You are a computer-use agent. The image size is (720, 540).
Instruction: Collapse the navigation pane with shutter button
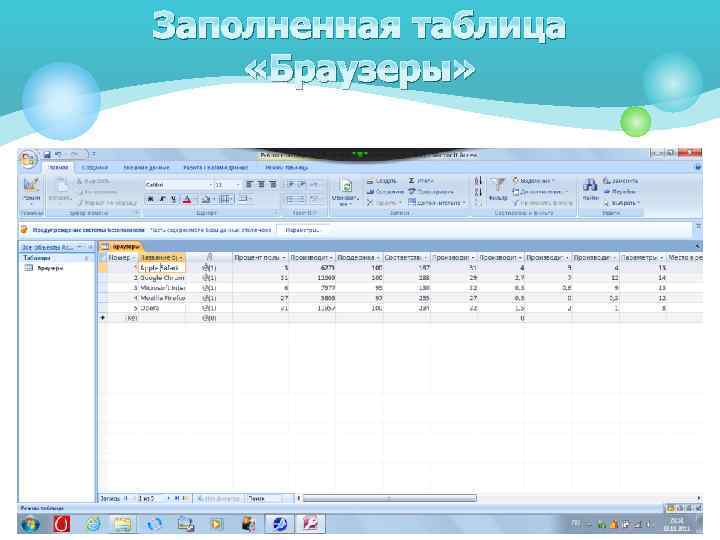(x=90, y=248)
